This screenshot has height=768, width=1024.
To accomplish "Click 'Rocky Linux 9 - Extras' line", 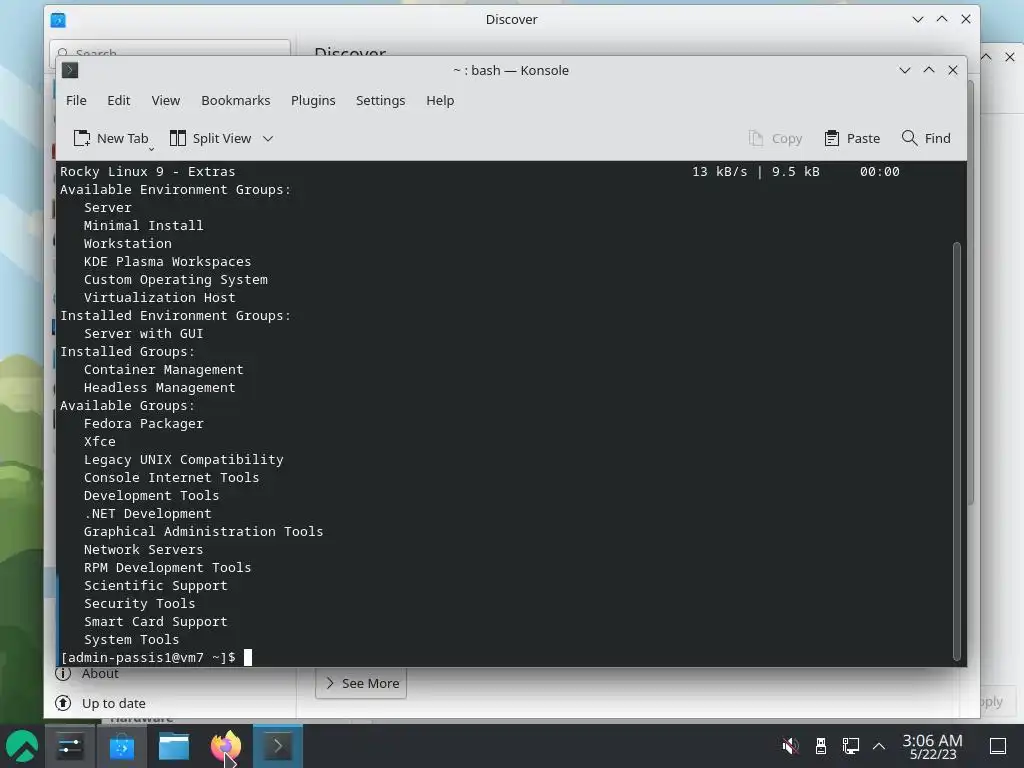I will 148,172.
